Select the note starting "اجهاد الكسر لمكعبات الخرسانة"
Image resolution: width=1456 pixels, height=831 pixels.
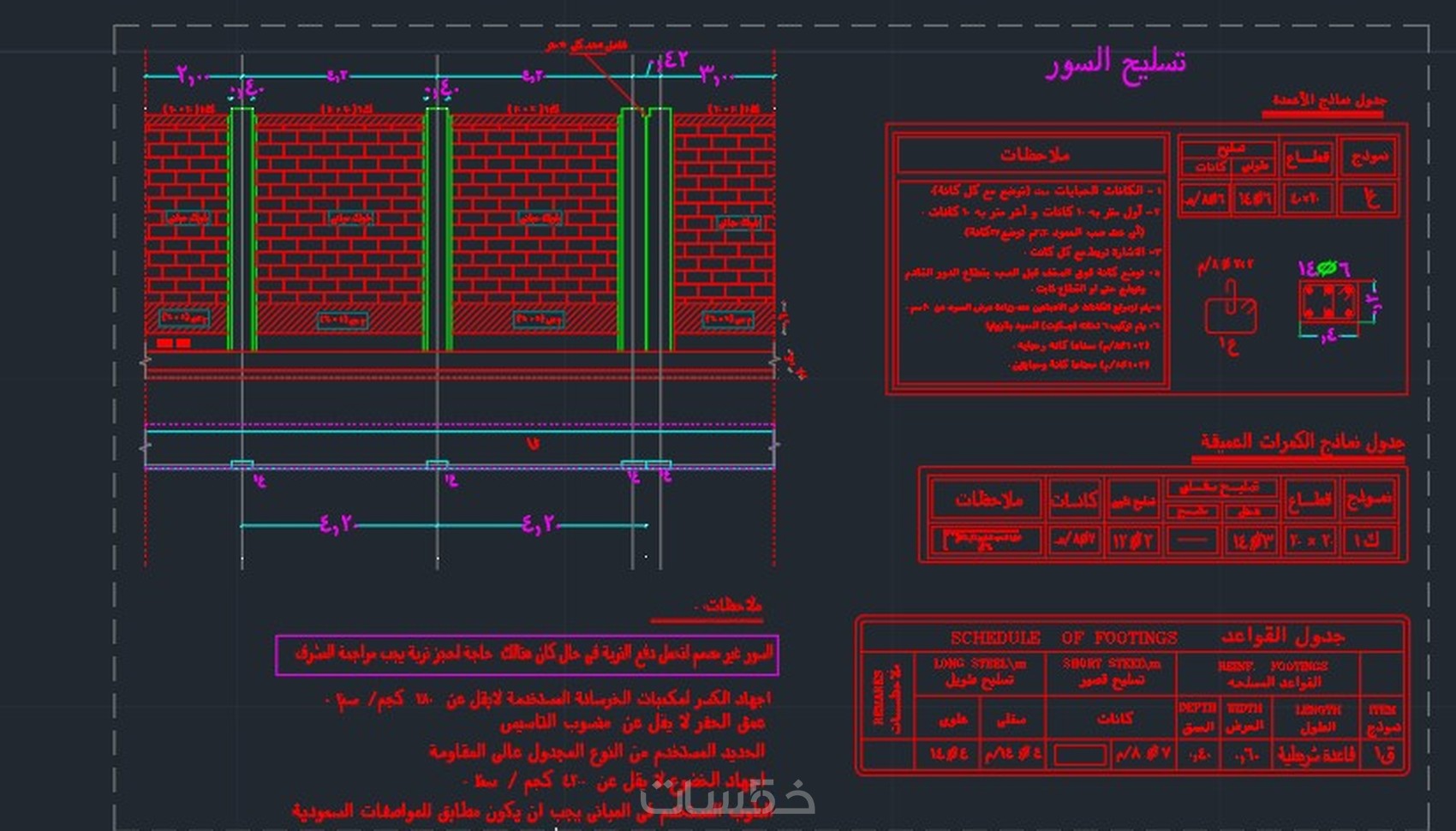point(548,700)
